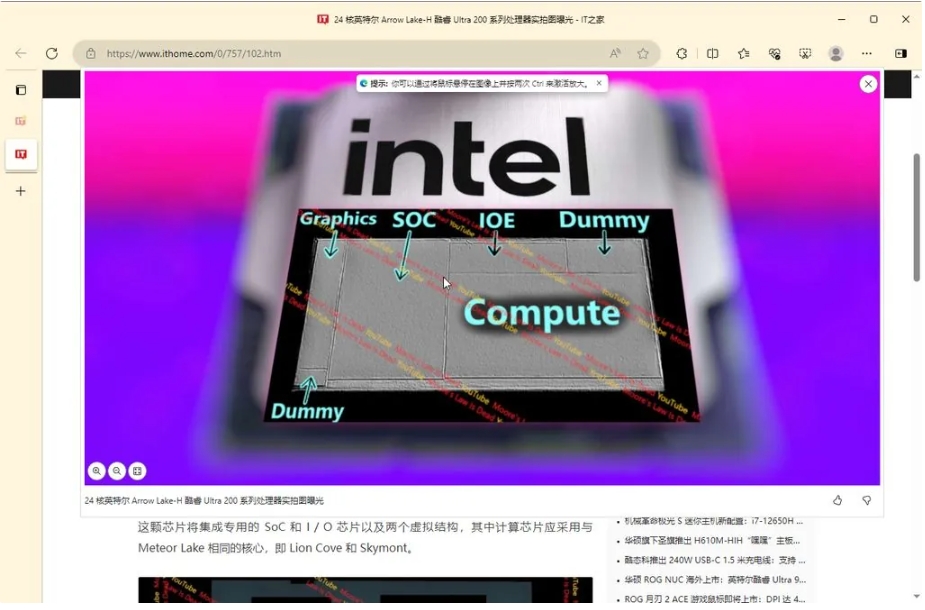Open Read aloud from address bar
The height and width of the screenshot is (610, 925).
(x=615, y=54)
